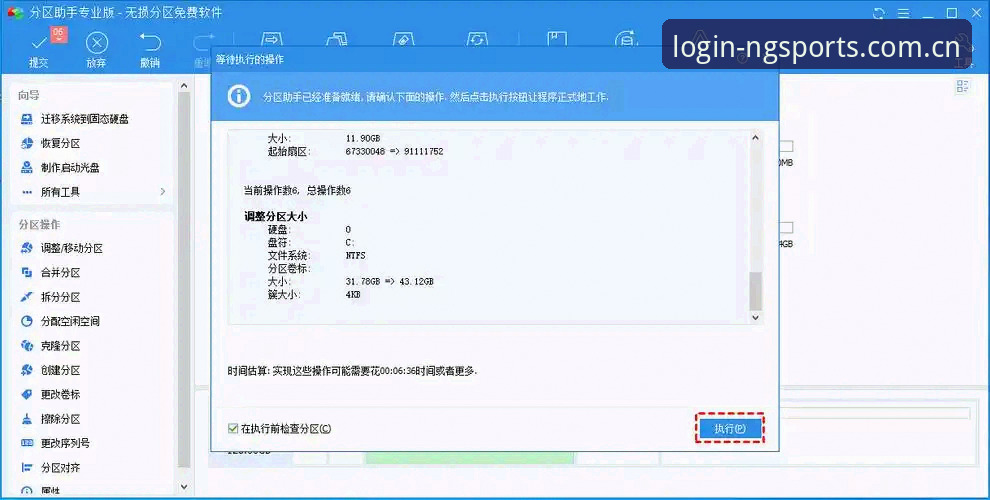Viewport: 990px width, 500px height.
Task: Click the info icon in the dialog banner
Action: pyautogui.click(x=239, y=97)
